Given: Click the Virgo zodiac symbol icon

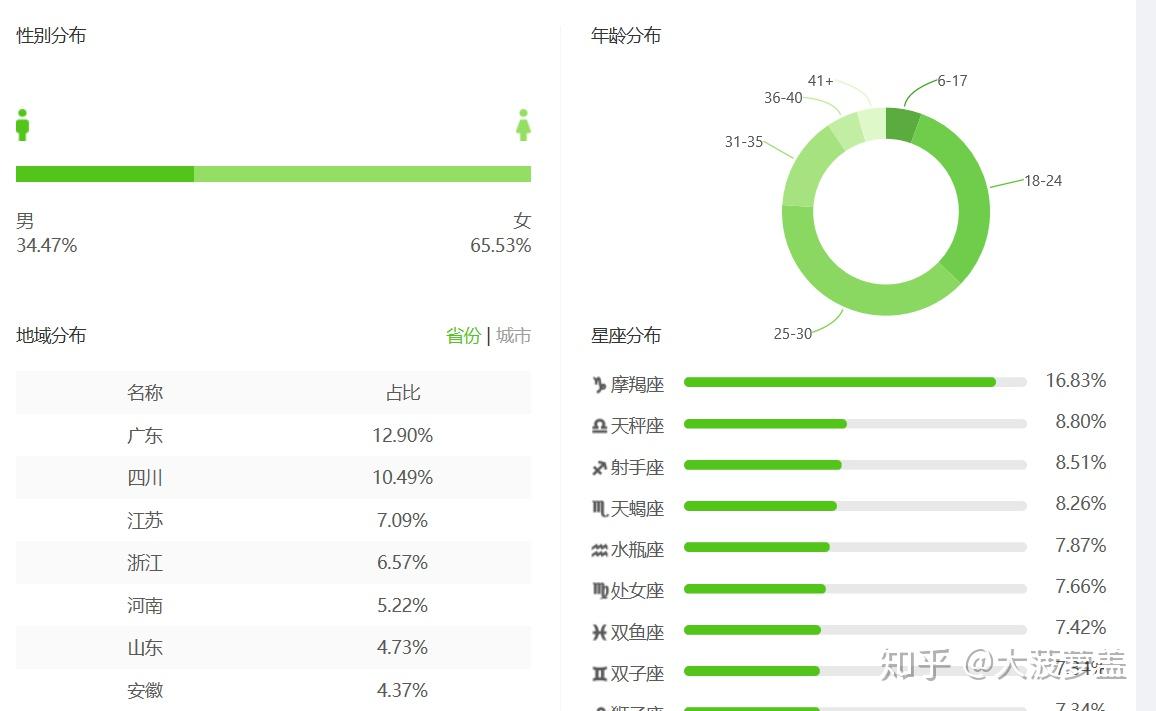Looking at the screenshot, I should point(599,591).
